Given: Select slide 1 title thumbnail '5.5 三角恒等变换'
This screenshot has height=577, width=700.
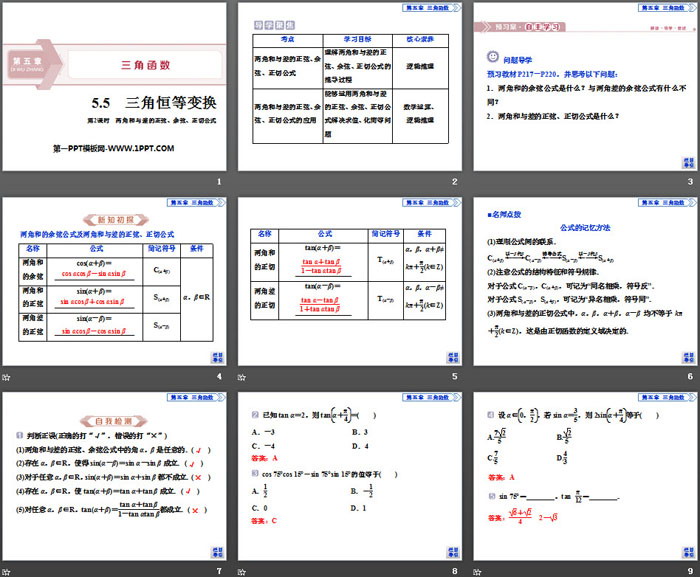Looking at the screenshot, I should click(x=114, y=87).
